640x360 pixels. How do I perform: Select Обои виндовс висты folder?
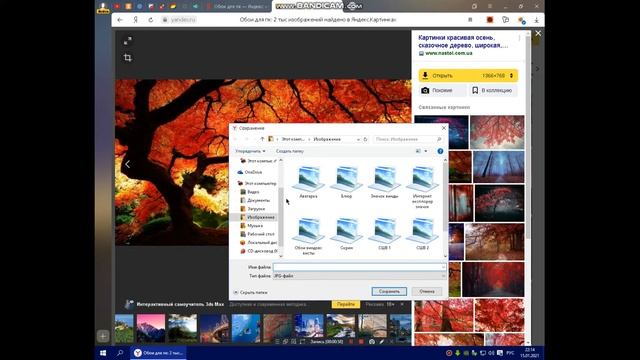pos(308,236)
